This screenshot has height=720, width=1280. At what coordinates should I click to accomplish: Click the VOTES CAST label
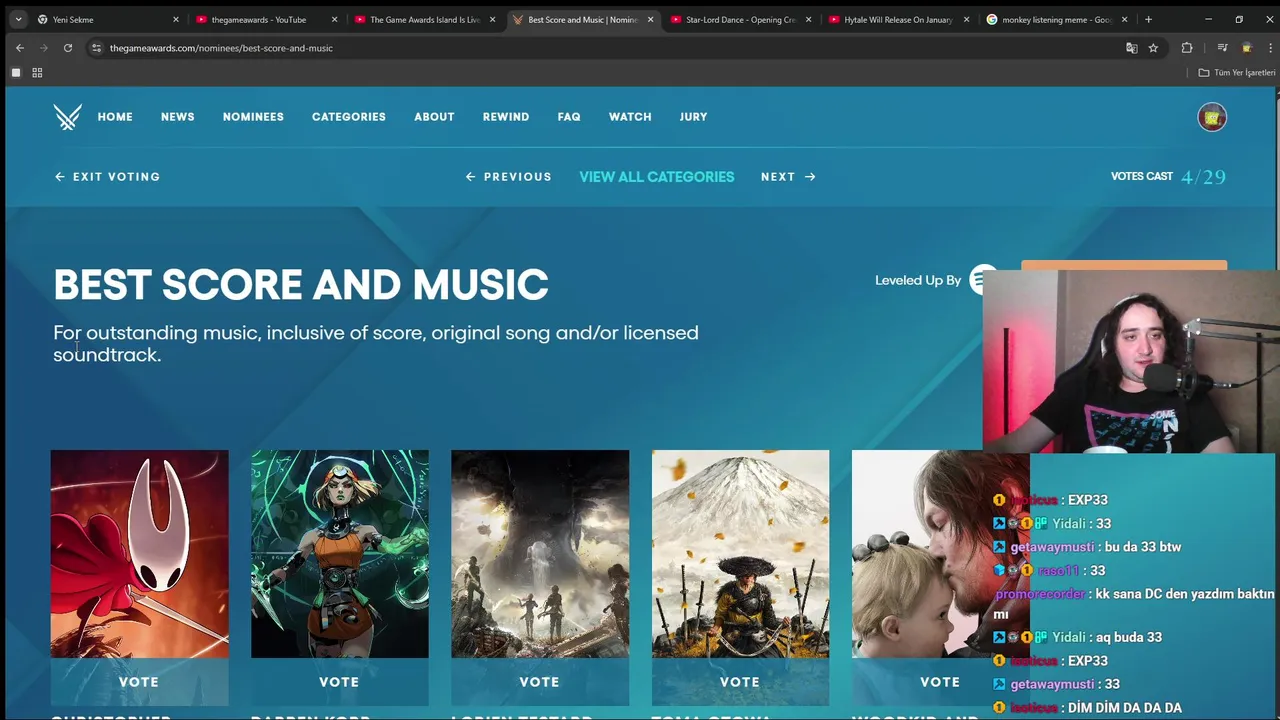[1142, 176]
